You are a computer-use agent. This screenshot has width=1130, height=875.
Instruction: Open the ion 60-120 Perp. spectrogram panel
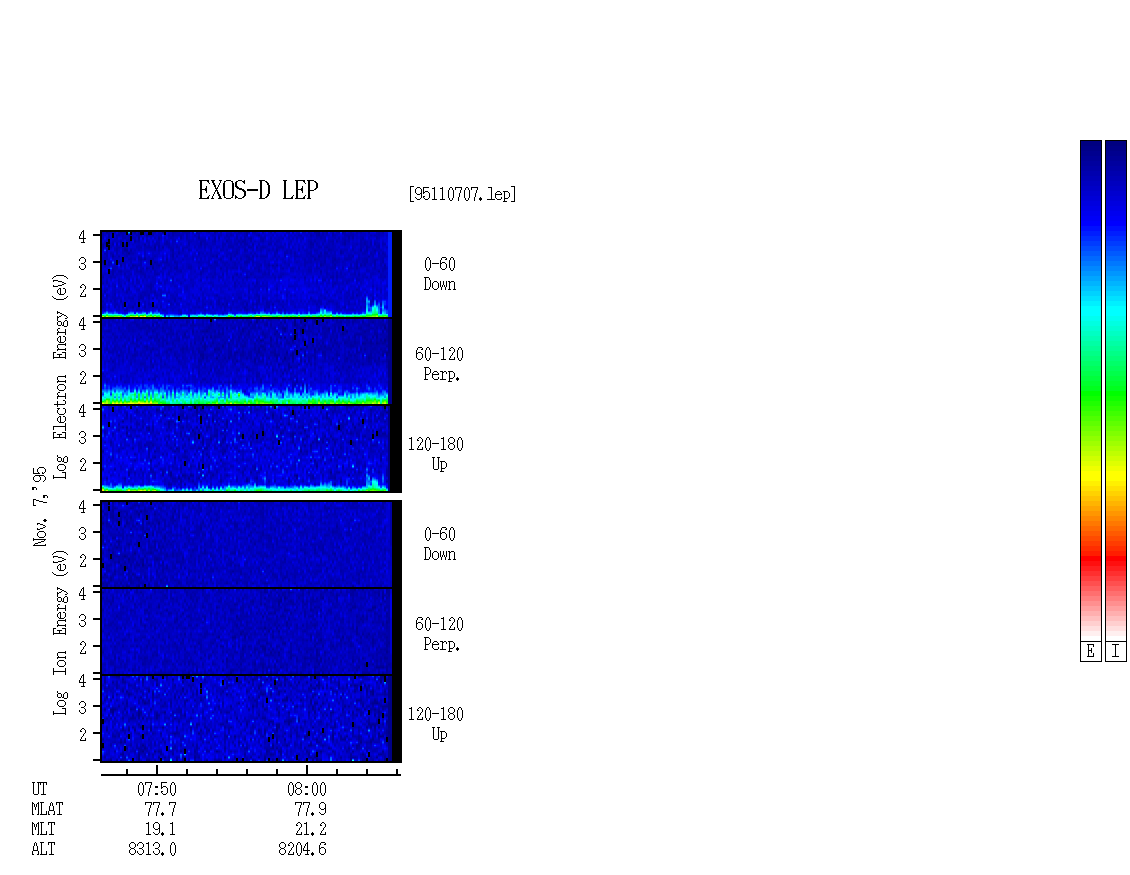[x=251, y=631]
